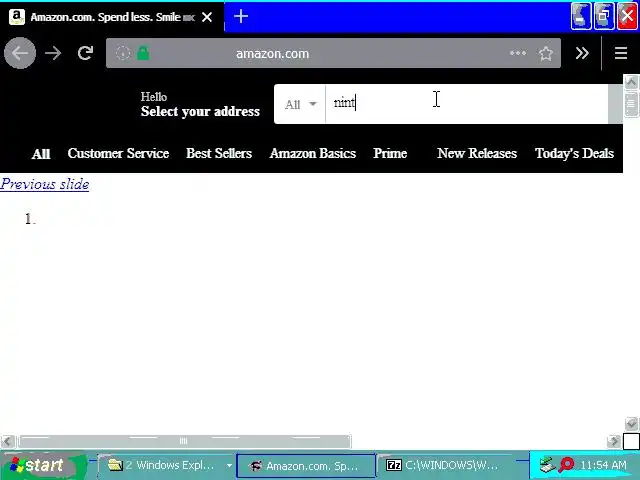Open New Releases page

477,153
